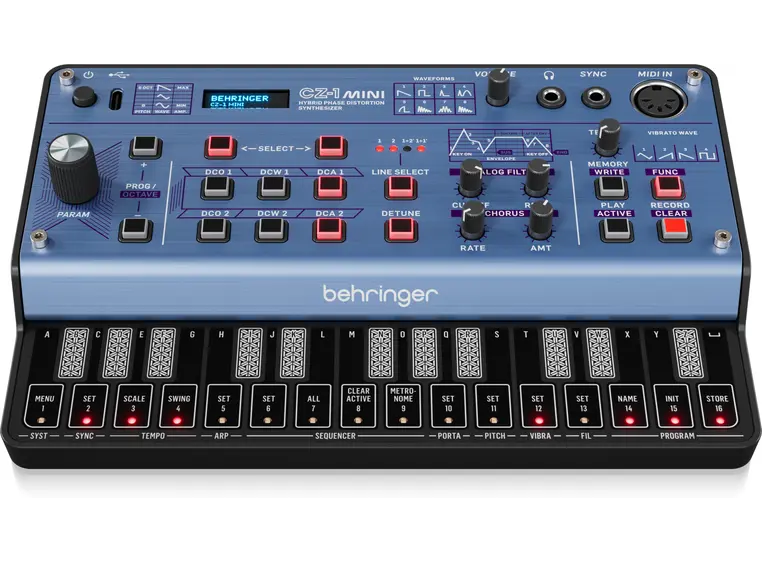Tap the black key between H and J
The height and width of the screenshot is (562, 762).
click(x=249, y=352)
